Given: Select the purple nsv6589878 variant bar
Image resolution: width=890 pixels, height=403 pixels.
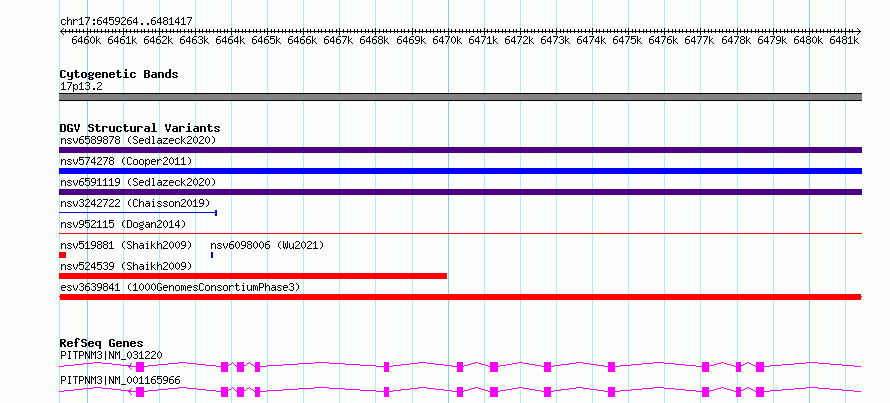Looking at the screenshot, I should 460,150.
